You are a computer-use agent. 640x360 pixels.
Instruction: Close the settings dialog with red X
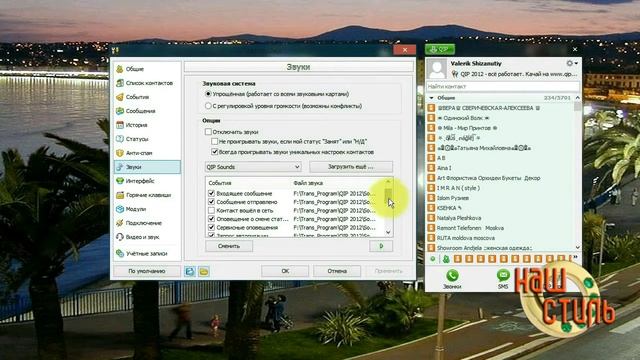[404, 50]
